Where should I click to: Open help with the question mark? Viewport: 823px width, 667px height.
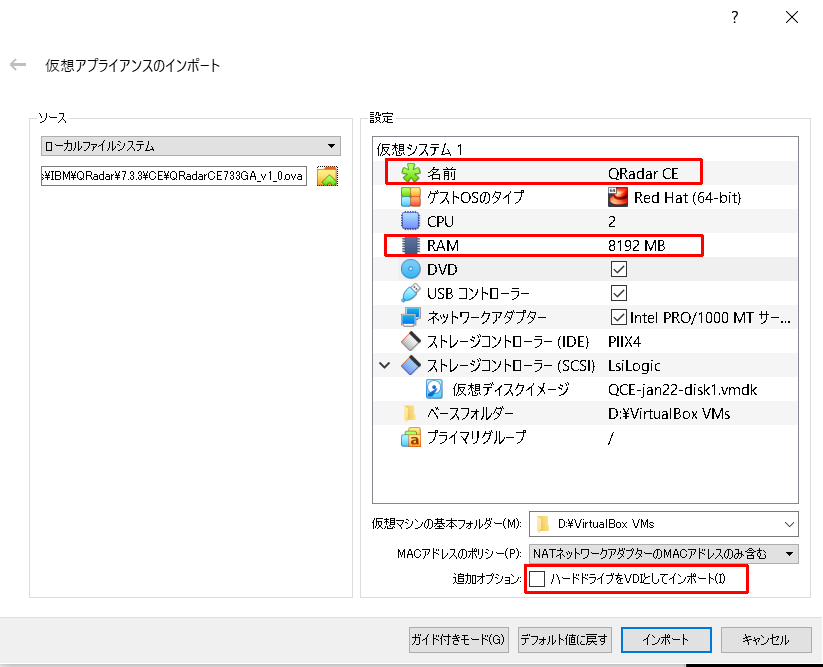point(735,17)
